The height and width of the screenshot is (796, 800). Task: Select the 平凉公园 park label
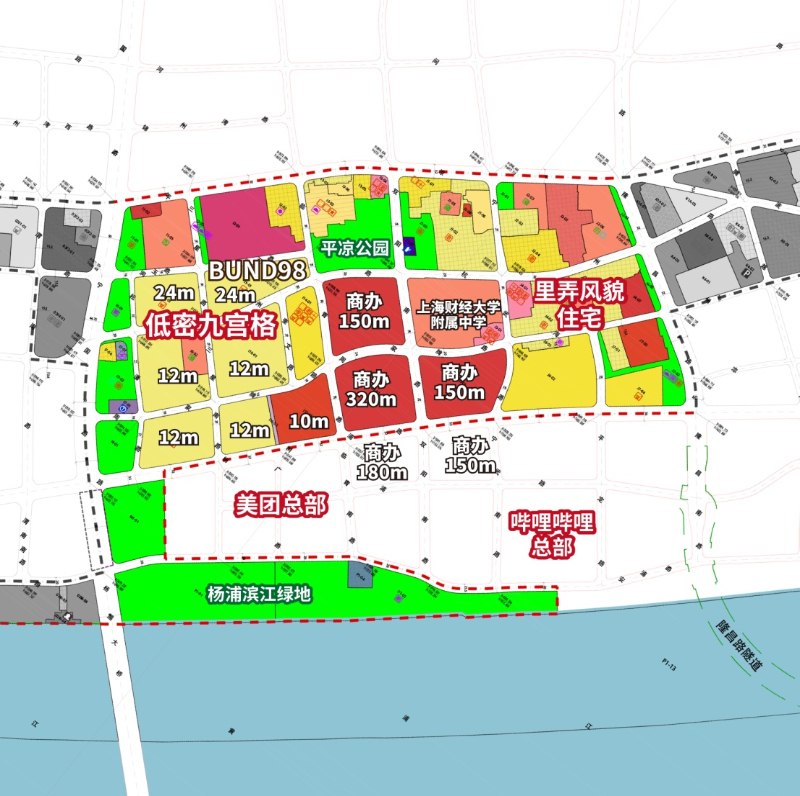[x=354, y=248]
